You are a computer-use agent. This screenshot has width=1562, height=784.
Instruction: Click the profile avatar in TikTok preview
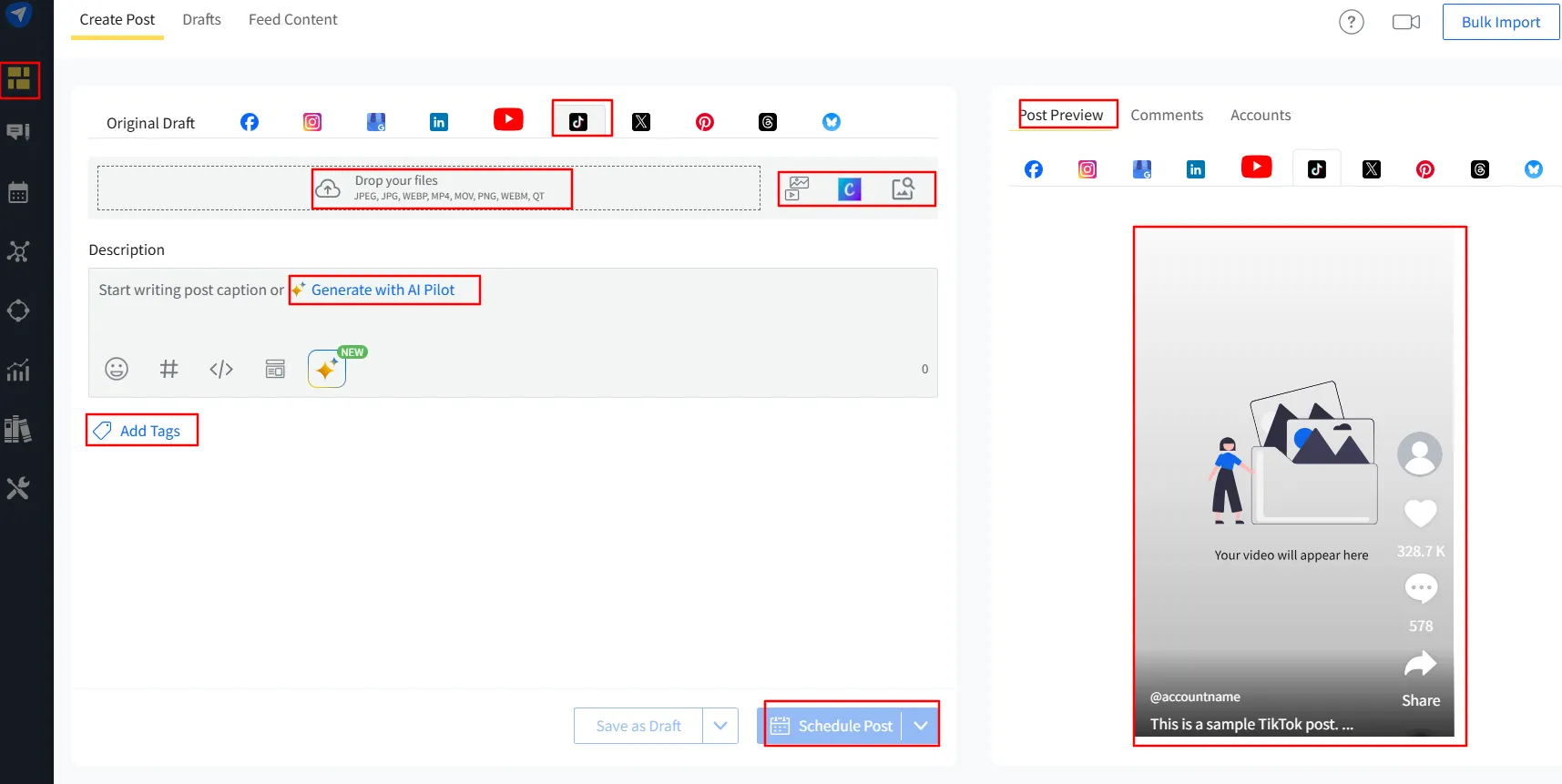[x=1420, y=453]
